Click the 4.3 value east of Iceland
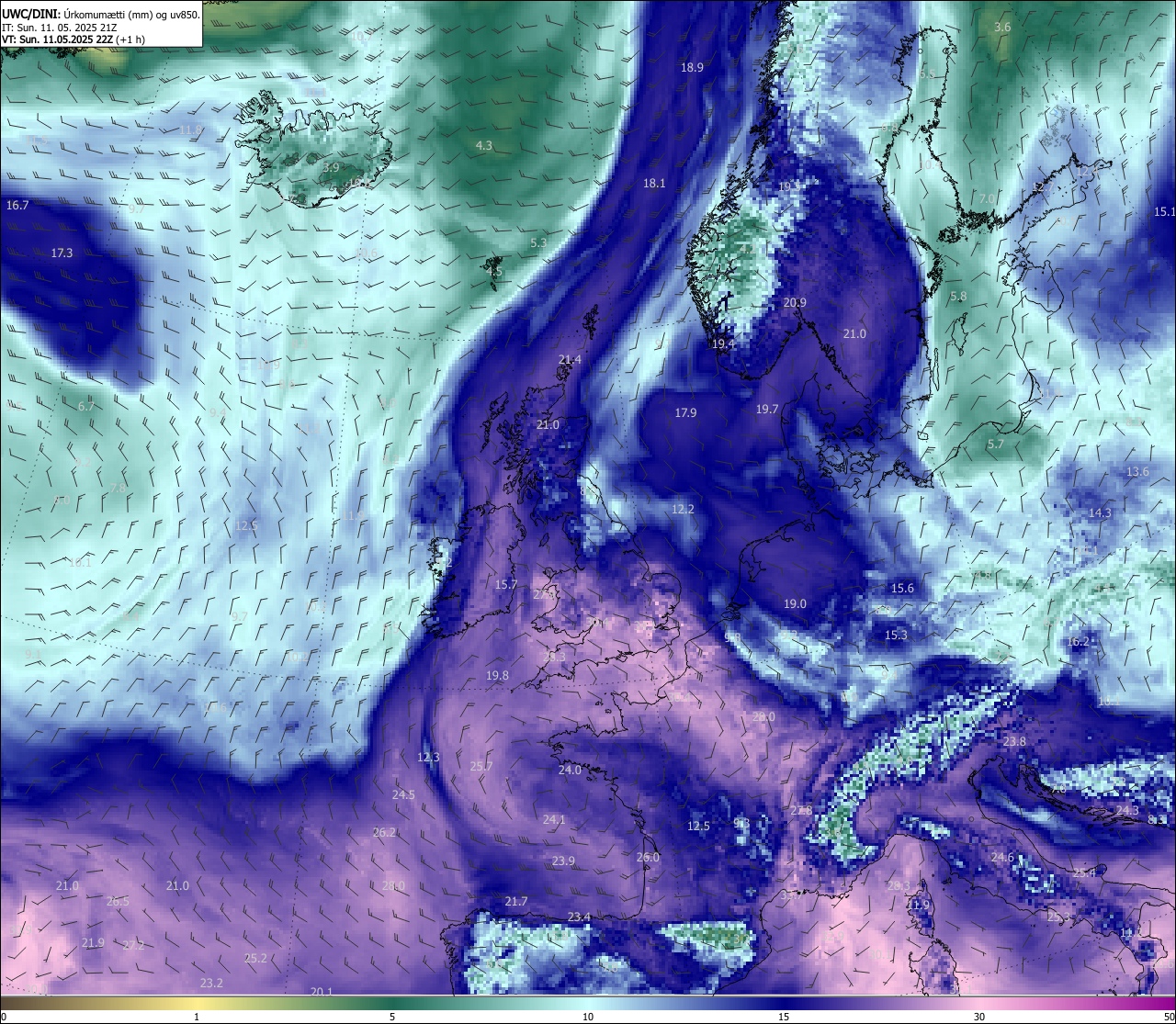The width and height of the screenshot is (1176, 1024). point(484,146)
